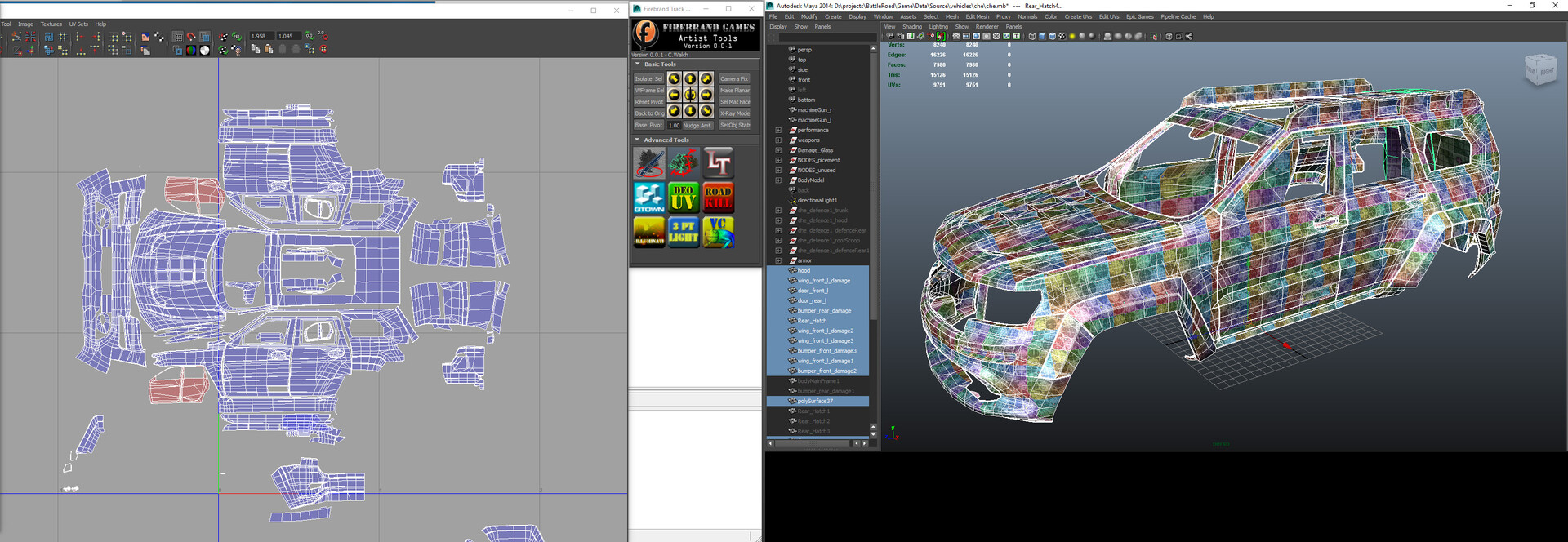Open the GTown building tool
The height and width of the screenshot is (542, 1568).
click(649, 198)
